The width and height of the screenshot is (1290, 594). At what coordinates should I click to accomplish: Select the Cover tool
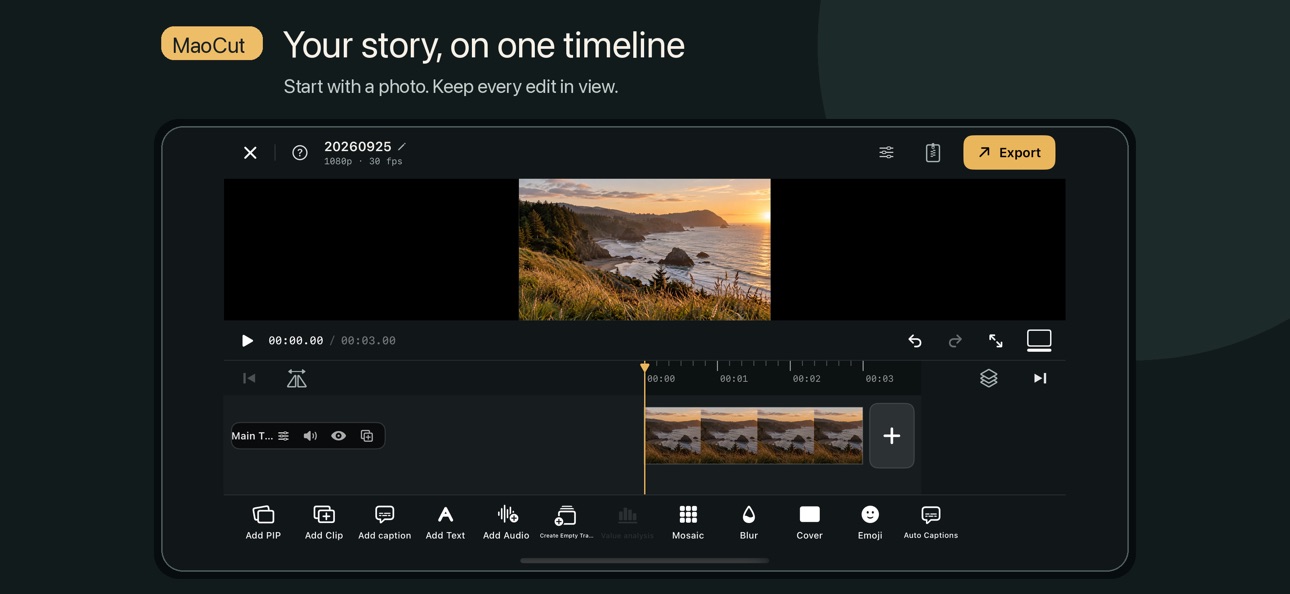click(810, 522)
